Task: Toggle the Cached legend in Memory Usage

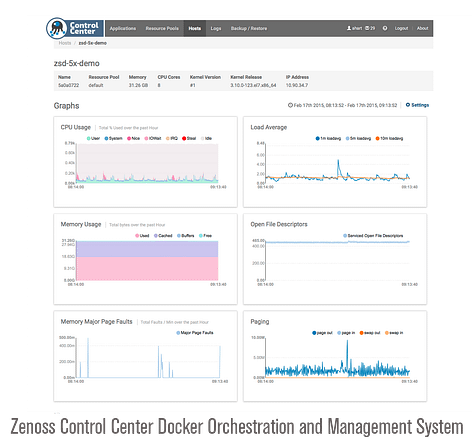Action: tap(163, 236)
